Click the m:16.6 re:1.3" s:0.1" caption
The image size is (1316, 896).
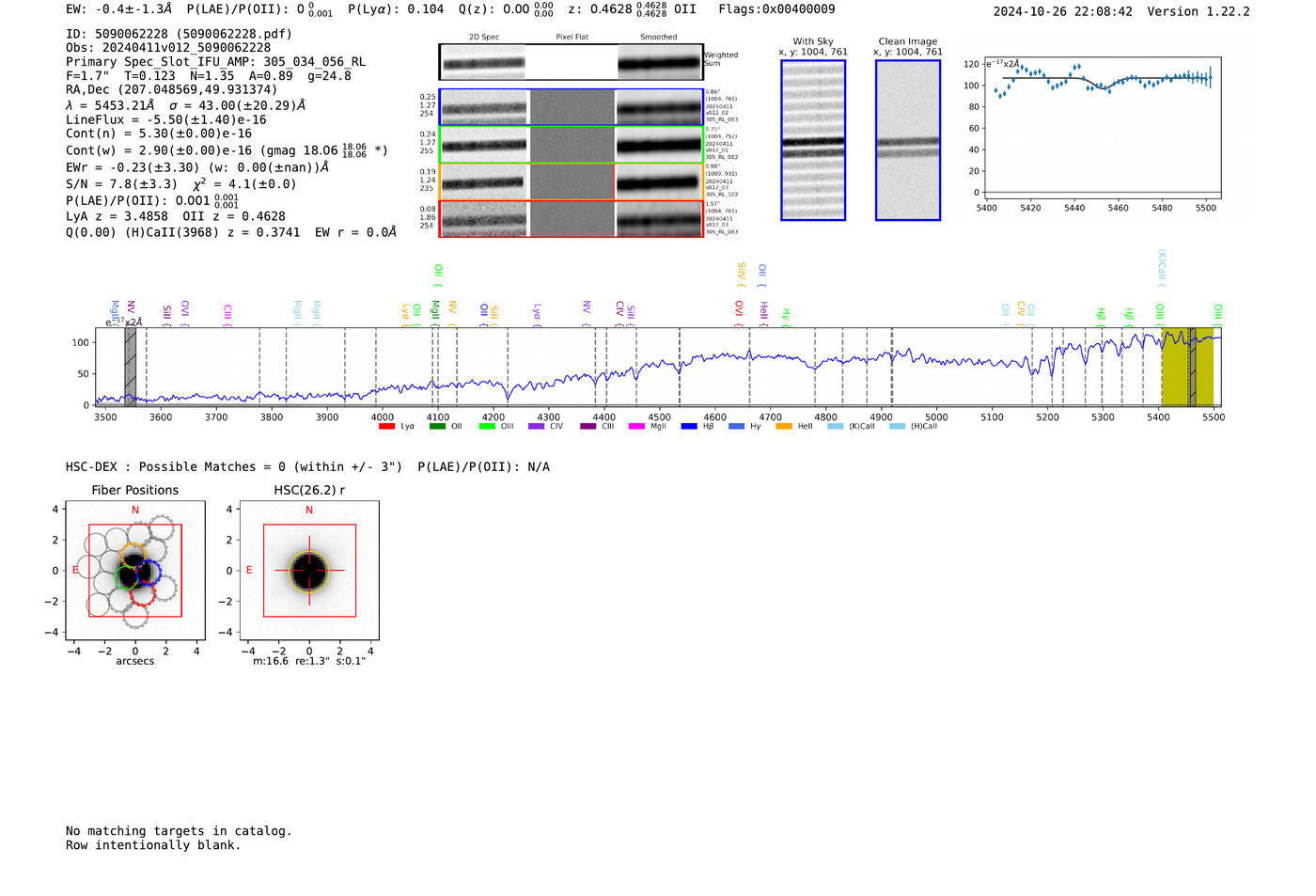coord(309,661)
